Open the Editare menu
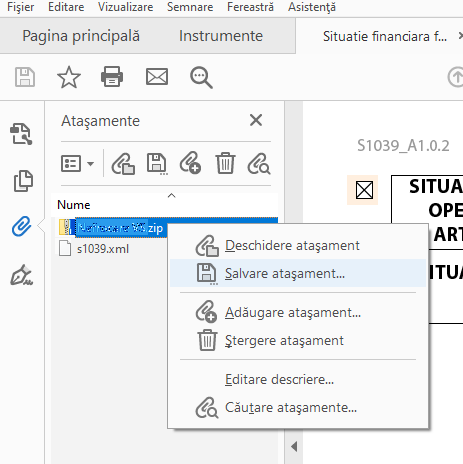Screen dimensions: 463x464 [x=66, y=7]
